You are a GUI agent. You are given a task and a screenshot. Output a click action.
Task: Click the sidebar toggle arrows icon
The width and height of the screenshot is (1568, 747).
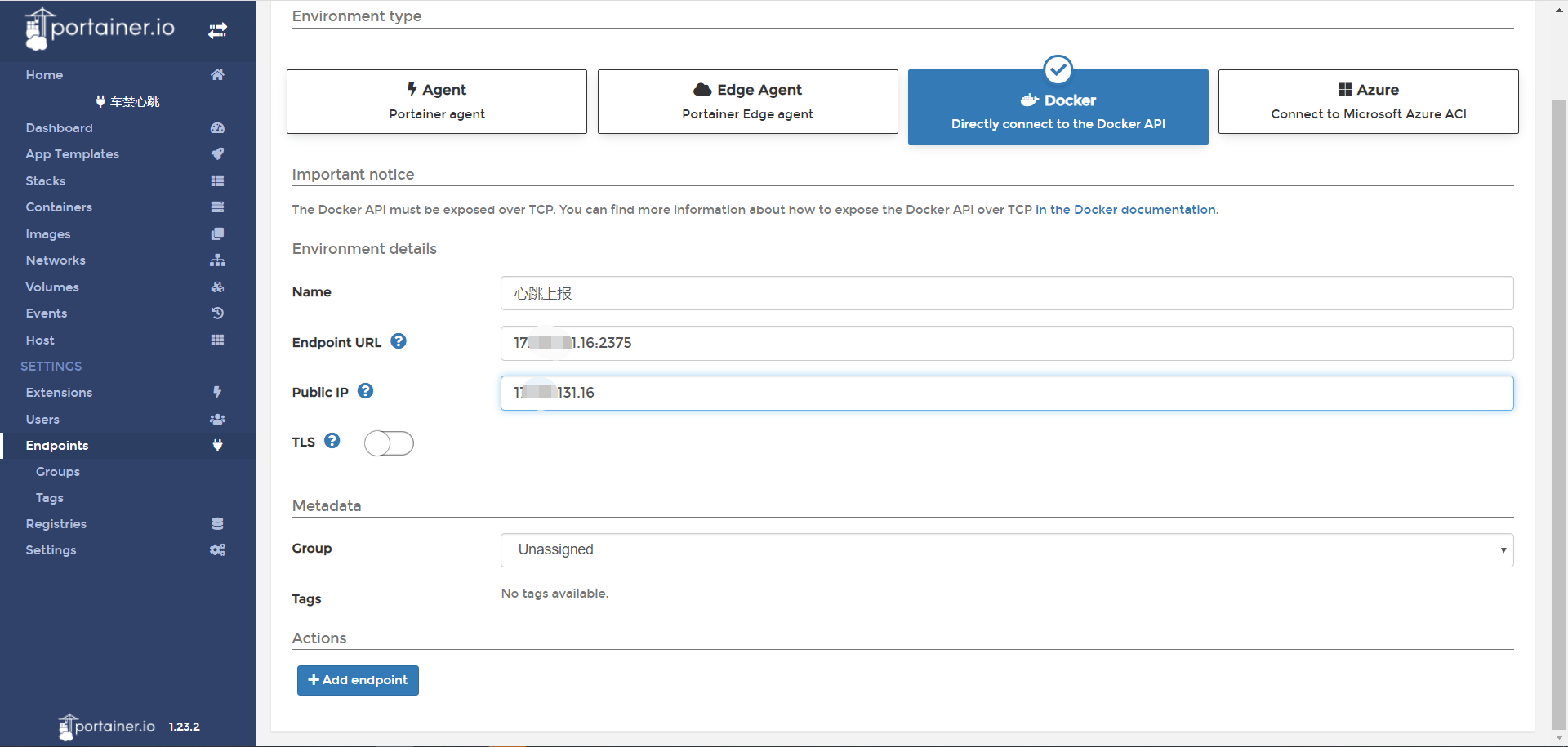coord(217,31)
